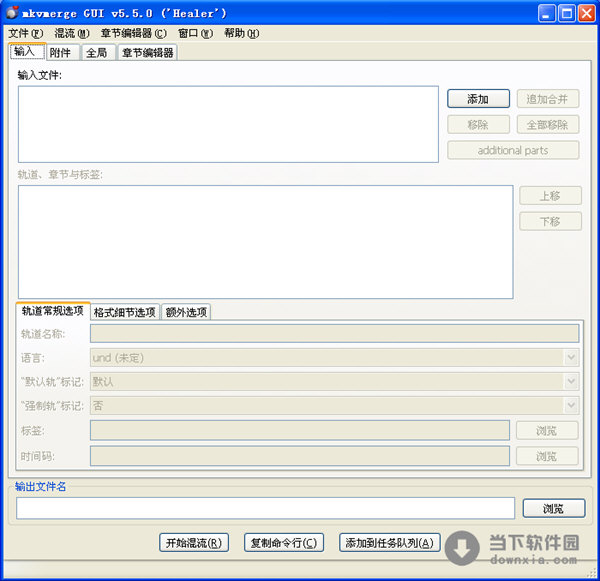Click the 下移 button
Image resolution: width=600 pixels, height=581 pixels.
[x=550, y=221]
